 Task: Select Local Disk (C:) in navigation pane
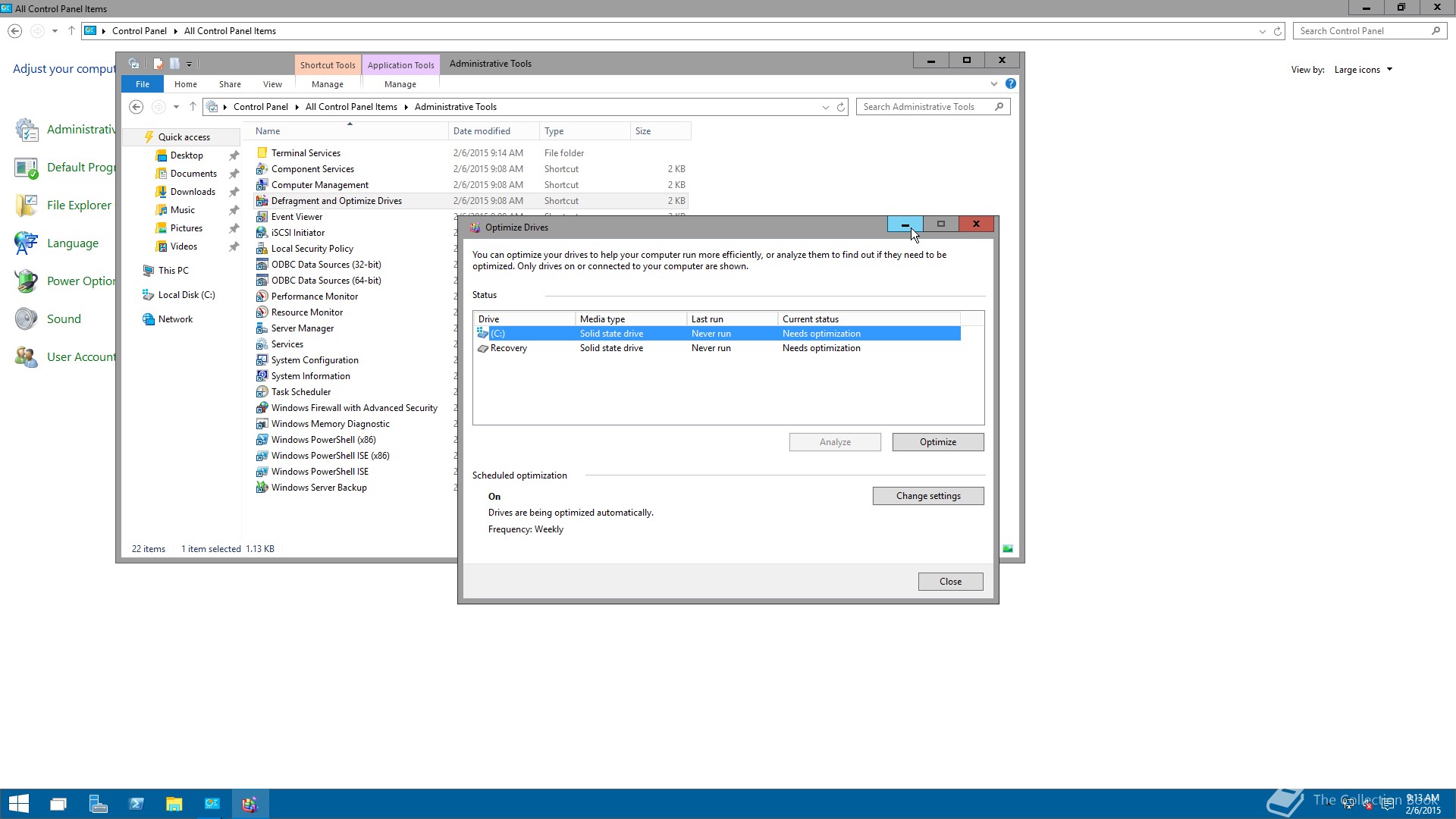pyautogui.click(x=186, y=295)
